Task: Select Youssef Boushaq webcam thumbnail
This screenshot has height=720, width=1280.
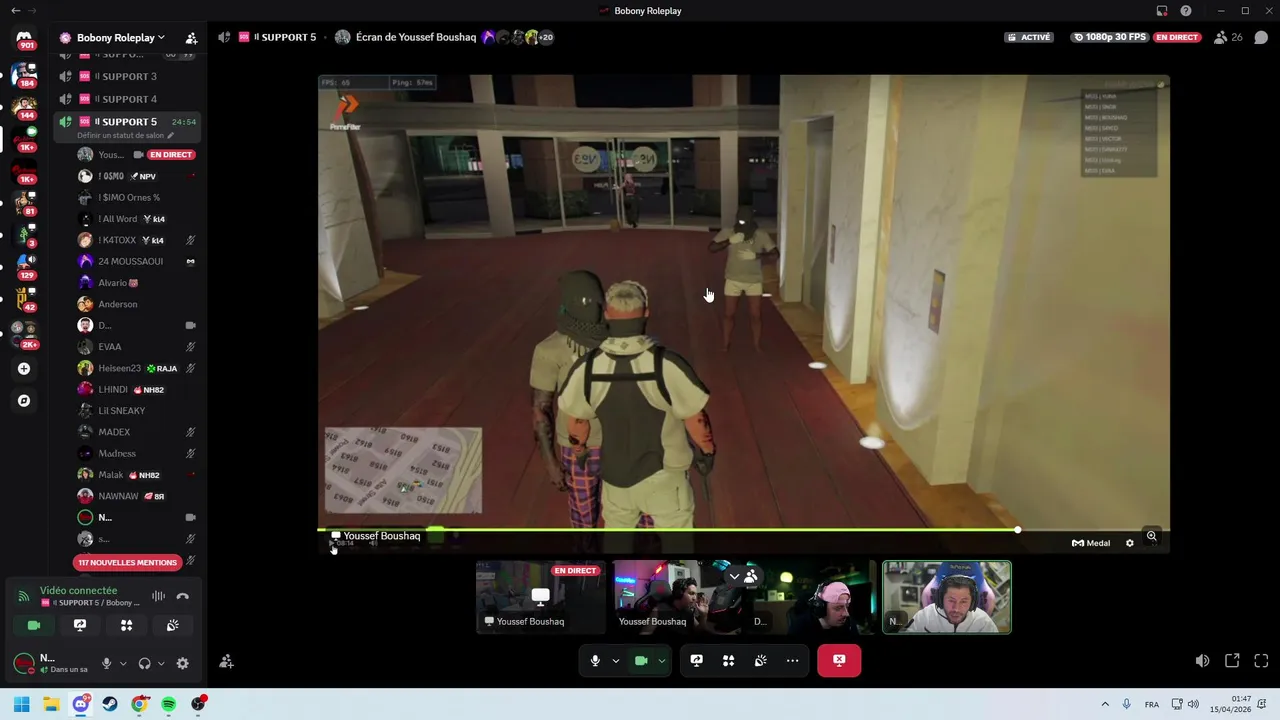Action: coord(677,597)
